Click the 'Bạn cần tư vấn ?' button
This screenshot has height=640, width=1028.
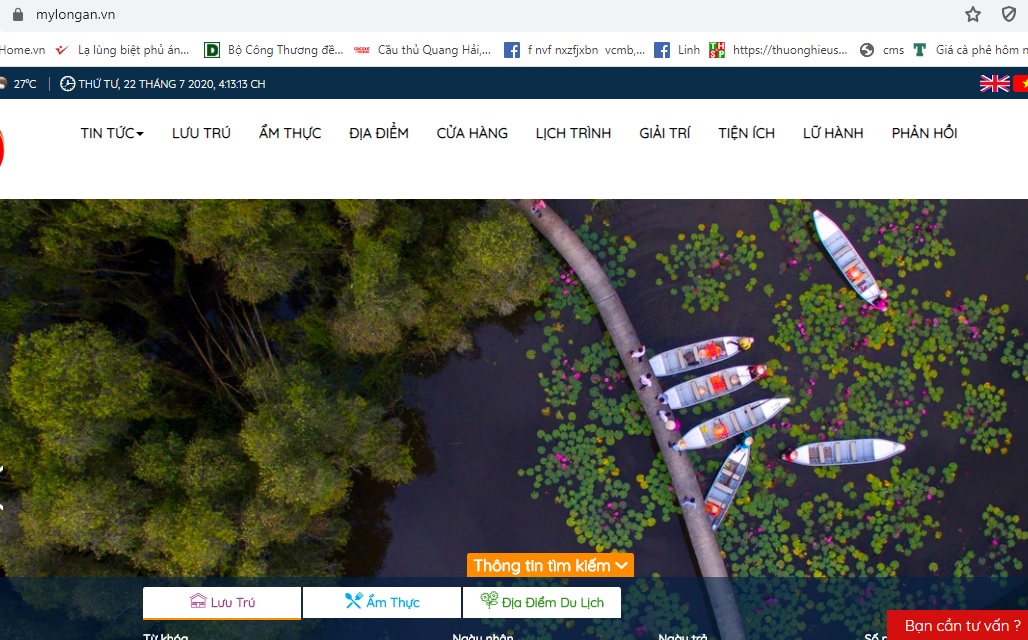962,626
